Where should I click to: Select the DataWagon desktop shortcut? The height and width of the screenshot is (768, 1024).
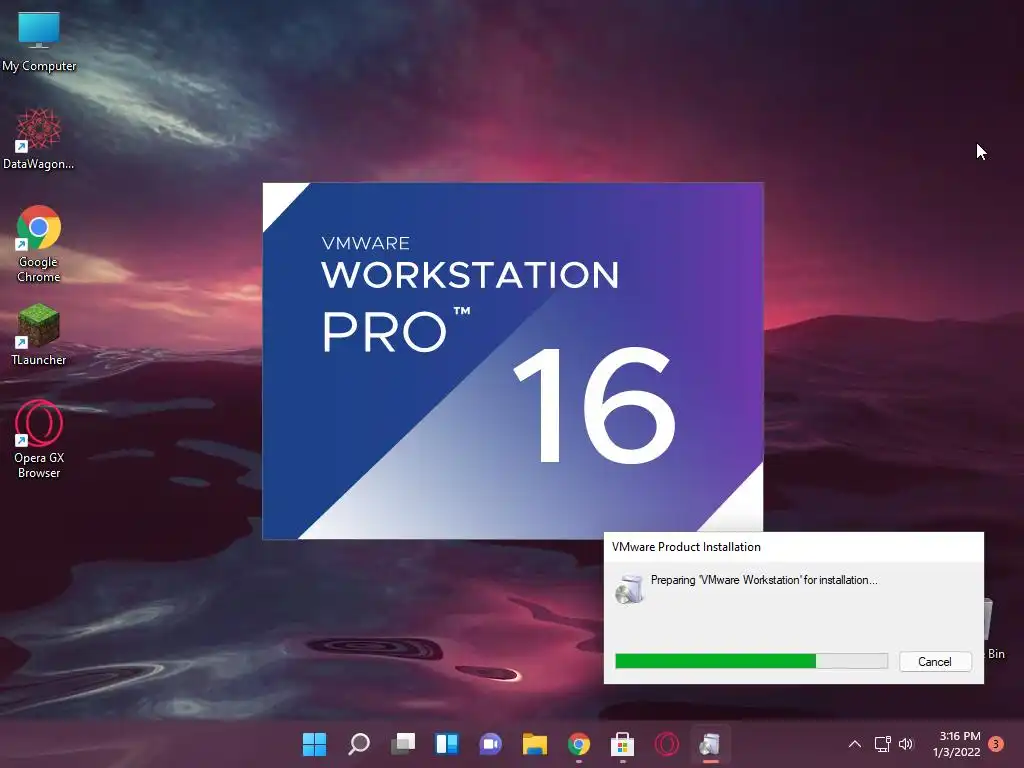(x=39, y=138)
